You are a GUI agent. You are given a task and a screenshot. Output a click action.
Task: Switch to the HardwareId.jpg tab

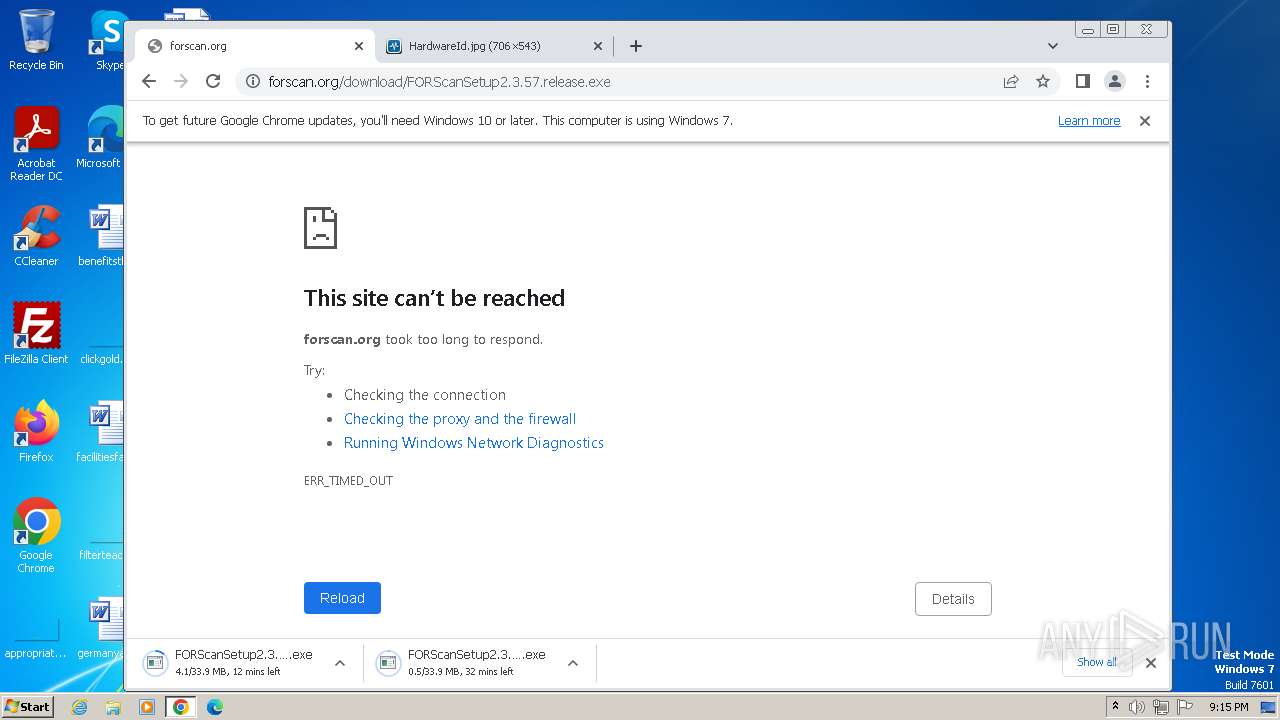(495, 46)
